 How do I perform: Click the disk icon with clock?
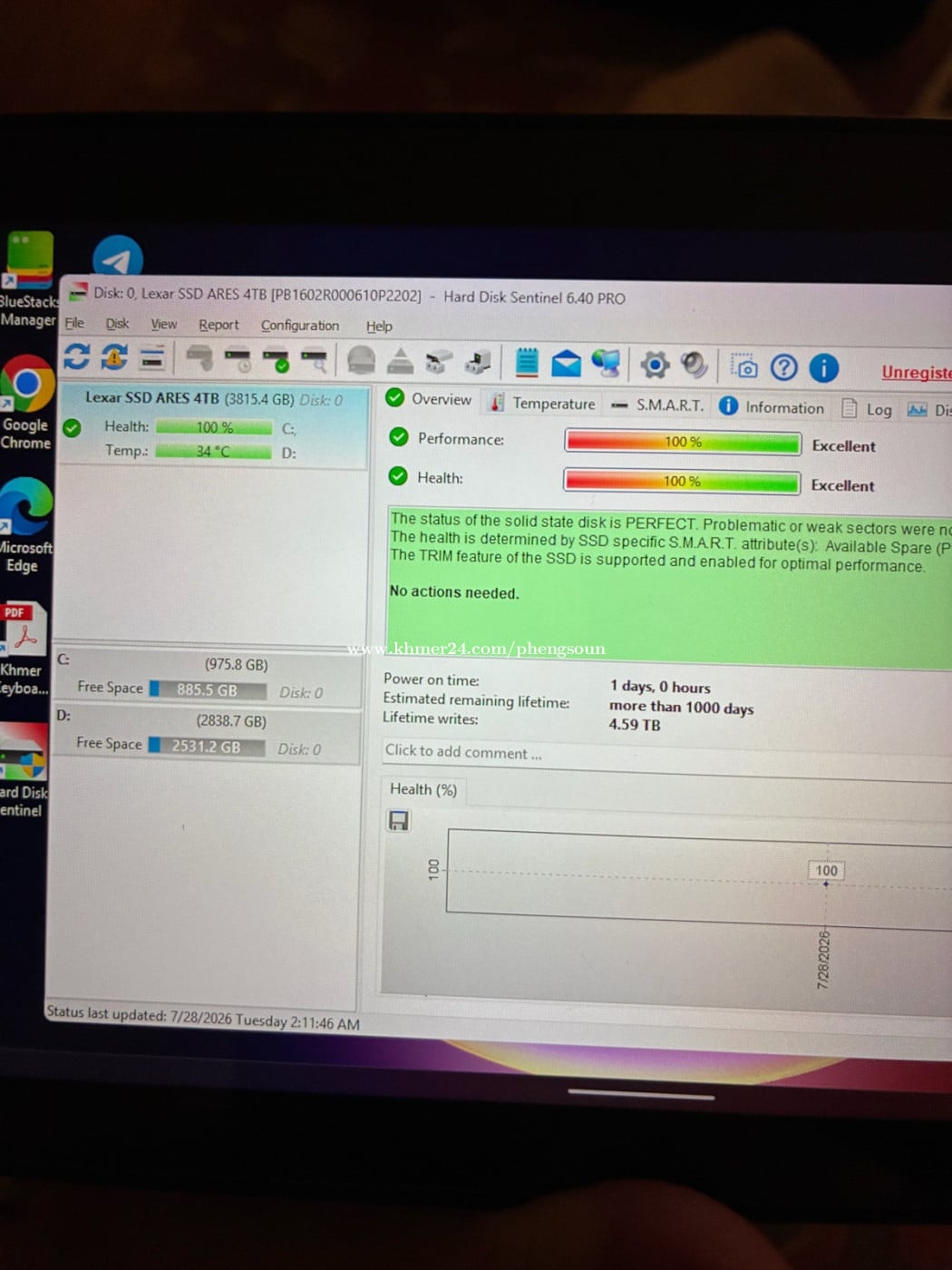pyautogui.click(x=238, y=360)
